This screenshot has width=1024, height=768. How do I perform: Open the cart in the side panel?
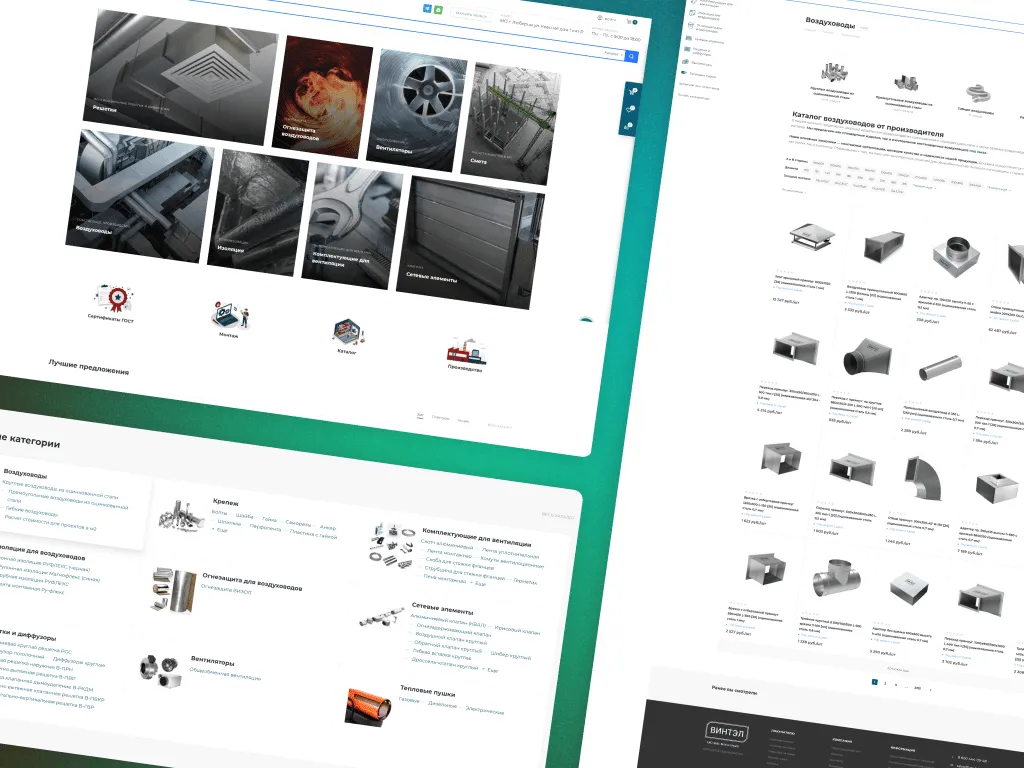coord(632,92)
